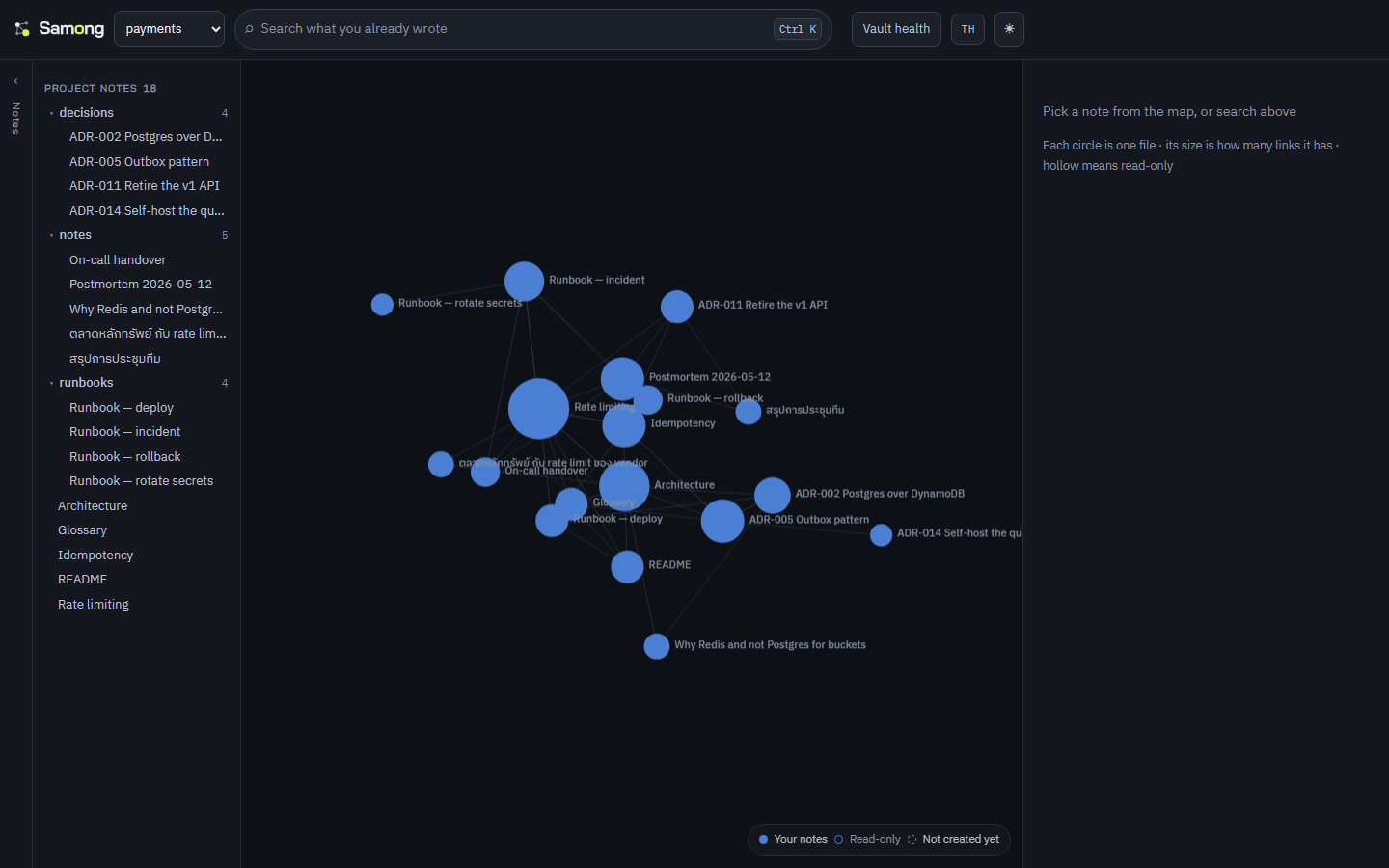Select the ADR-002 Postgres over DynamoDB node

tap(773, 496)
